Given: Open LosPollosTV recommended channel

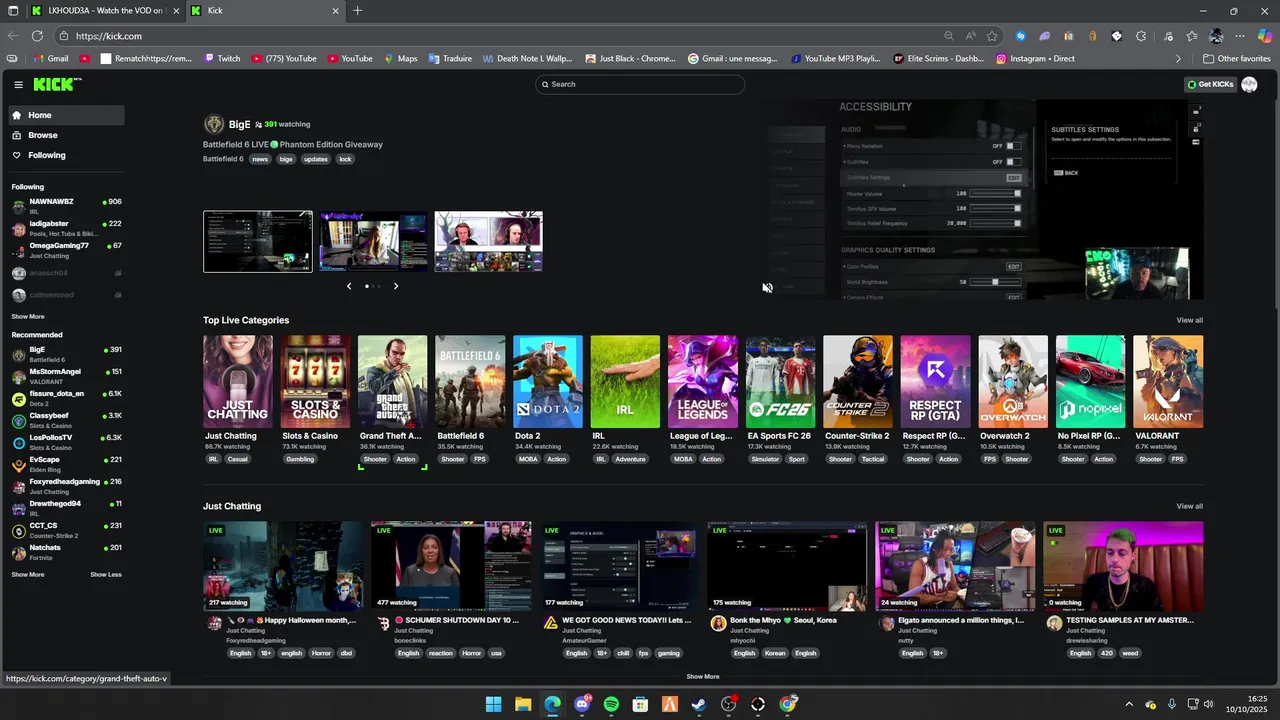Looking at the screenshot, I should [67, 442].
